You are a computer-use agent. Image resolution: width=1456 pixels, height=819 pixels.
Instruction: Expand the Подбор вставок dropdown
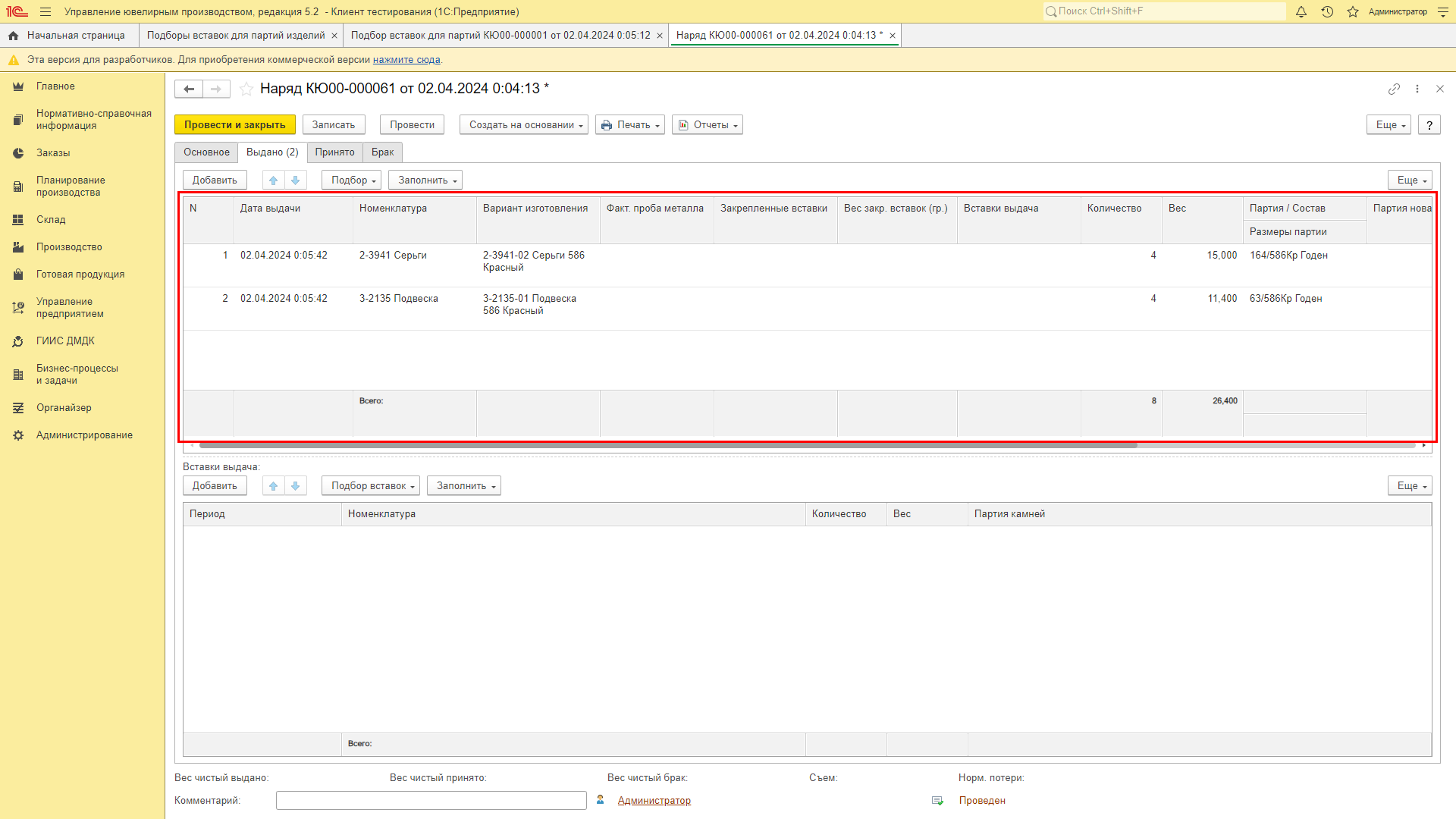click(371, 485)
